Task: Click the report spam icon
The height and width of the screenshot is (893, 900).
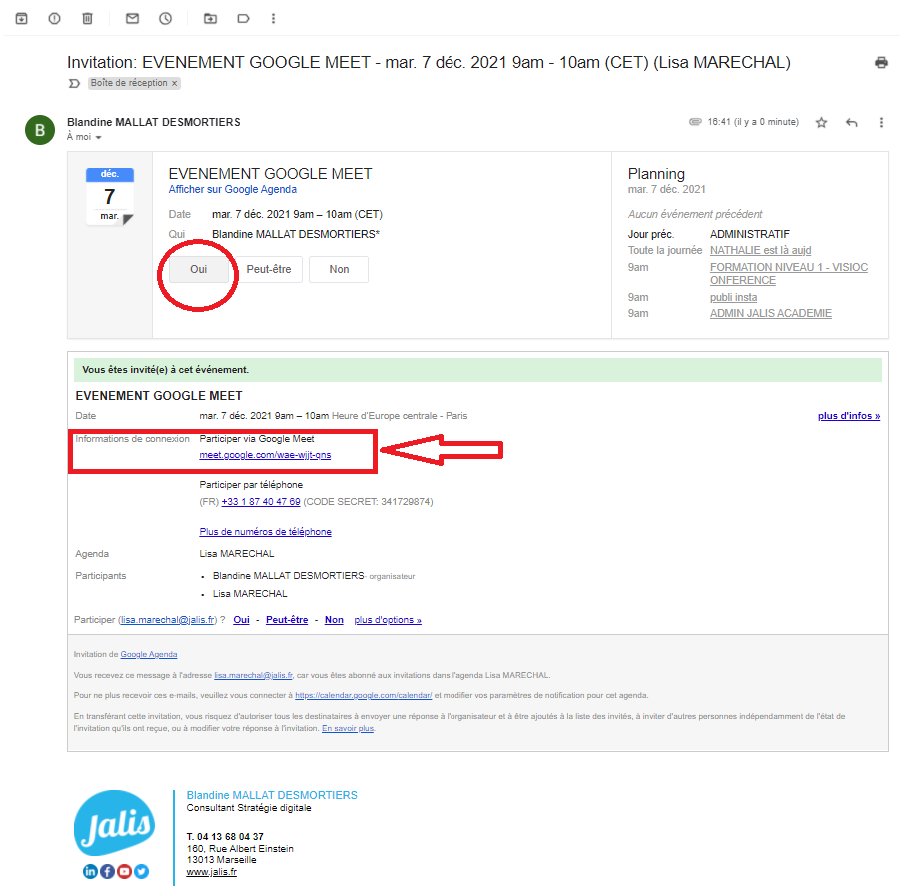Action: point(54,18)
